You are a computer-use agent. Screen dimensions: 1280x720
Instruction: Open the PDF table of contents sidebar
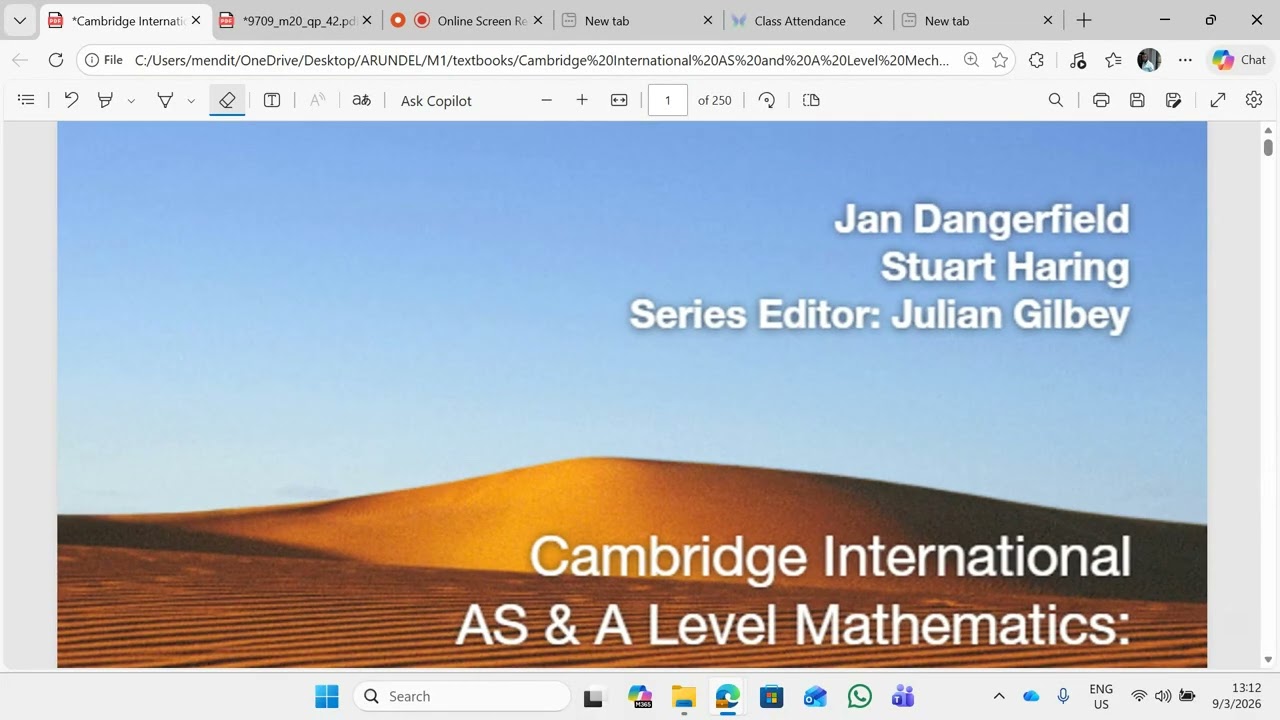click(27, 100)
